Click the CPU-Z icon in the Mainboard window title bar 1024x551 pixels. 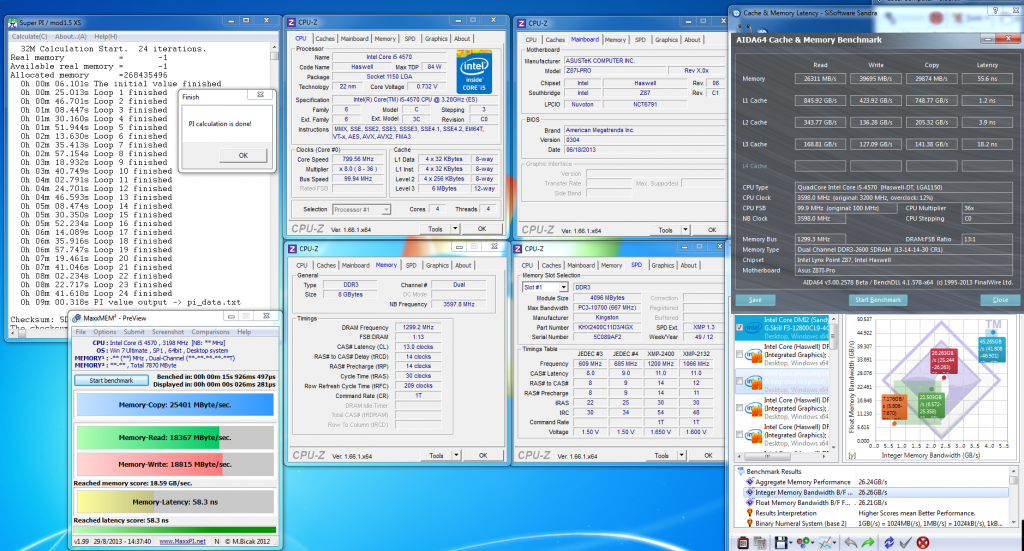521,22
